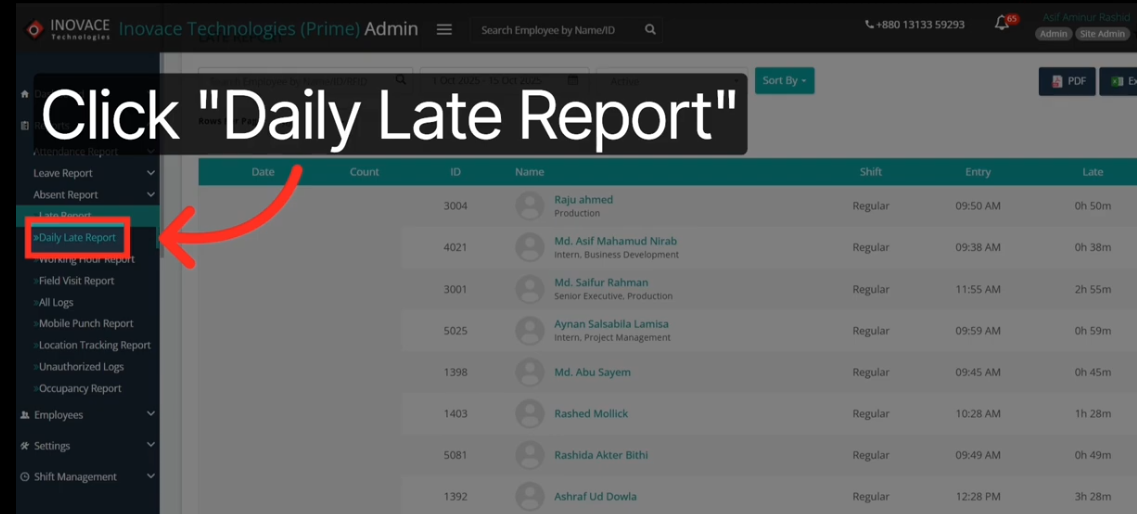Open Md. Saifur Rahman employee link
Image resolution: width=1137 pixels, height=514 pixels.
click(x=601, y=282)
